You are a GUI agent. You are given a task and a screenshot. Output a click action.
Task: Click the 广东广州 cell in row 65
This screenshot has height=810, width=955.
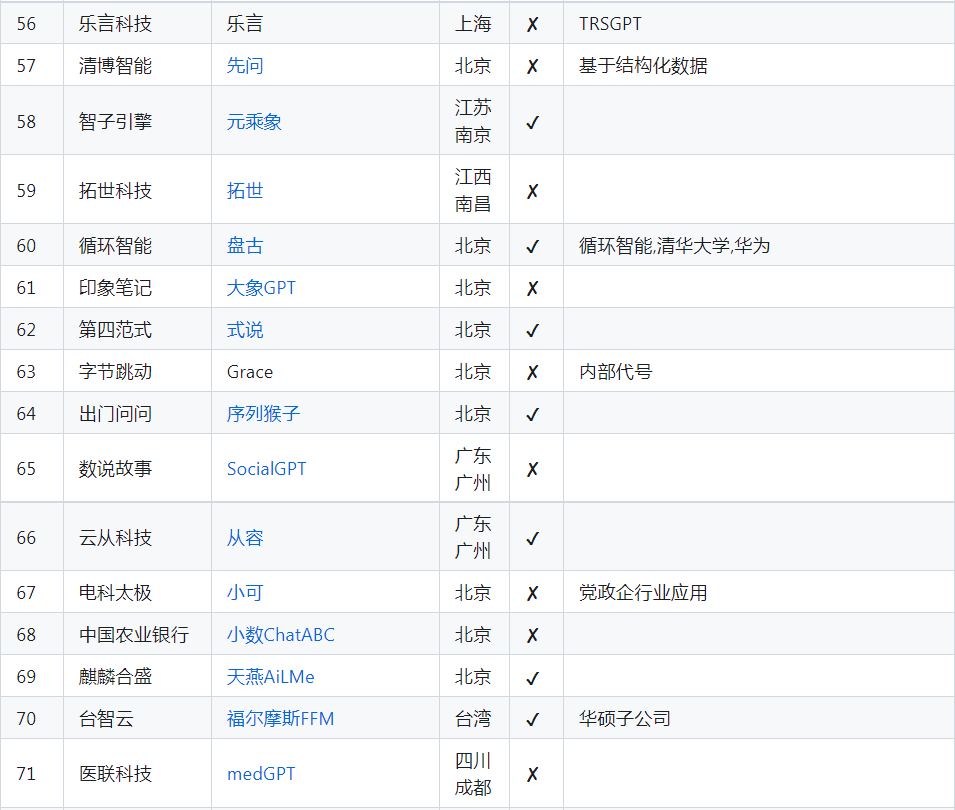pyautogui.click(x=474, y=468)
